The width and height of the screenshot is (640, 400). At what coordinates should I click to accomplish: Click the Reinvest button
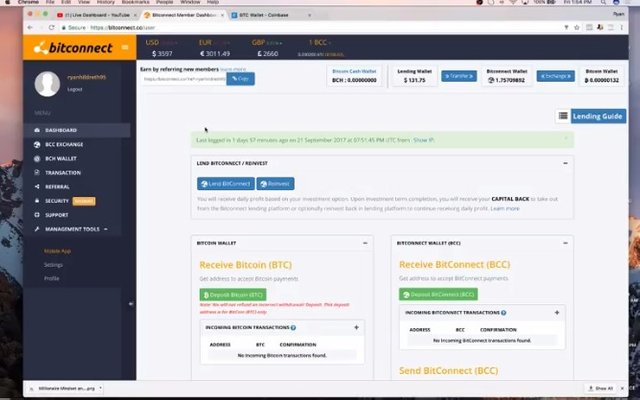tap(275, 184)
